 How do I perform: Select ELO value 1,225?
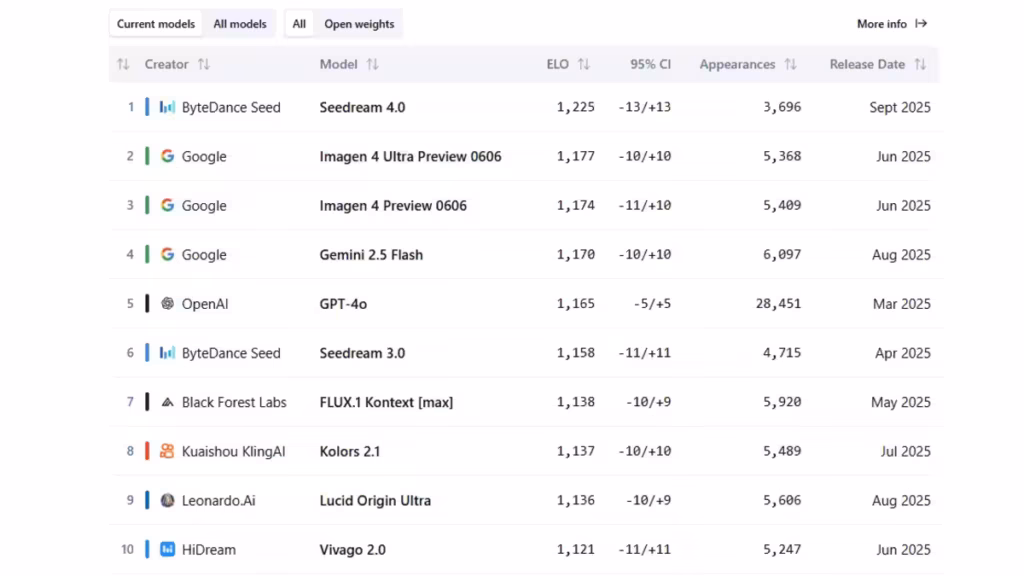[575, 107]
